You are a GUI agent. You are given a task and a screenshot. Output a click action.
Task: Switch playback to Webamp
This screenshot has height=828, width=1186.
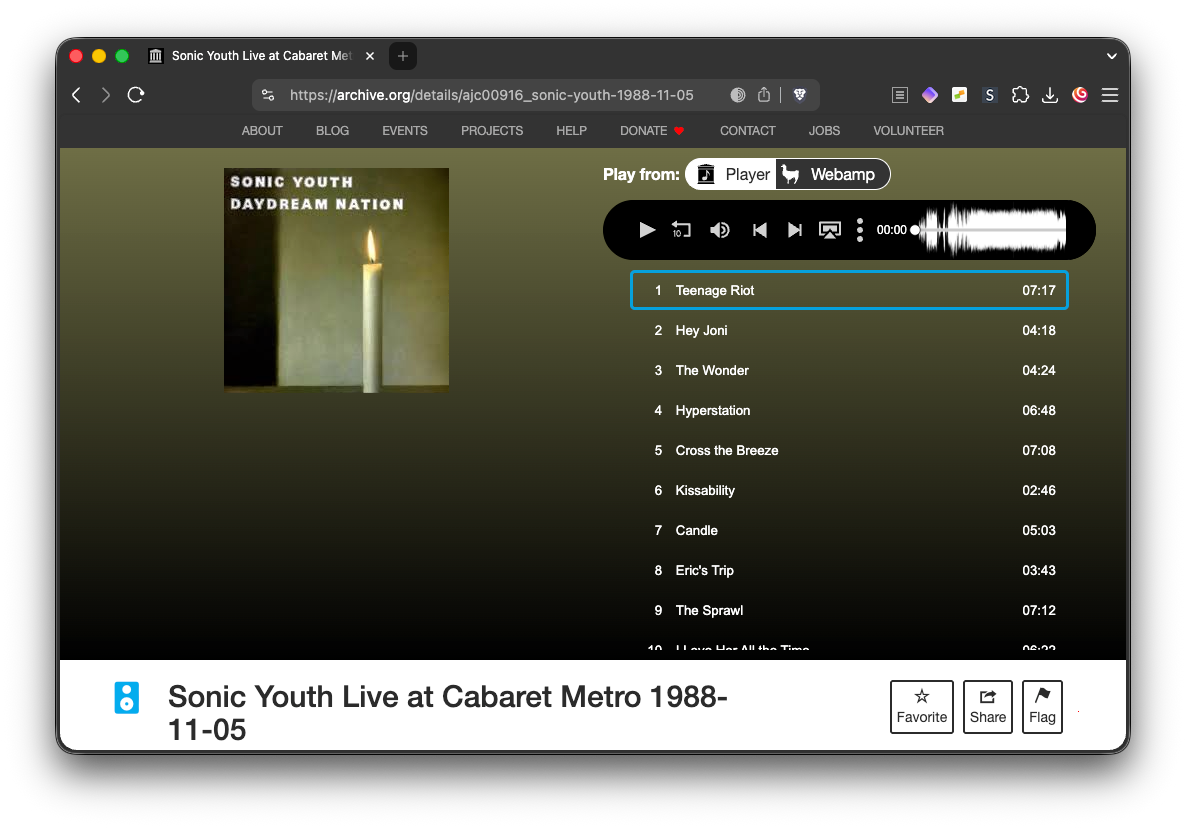click(x=832, y=174)
